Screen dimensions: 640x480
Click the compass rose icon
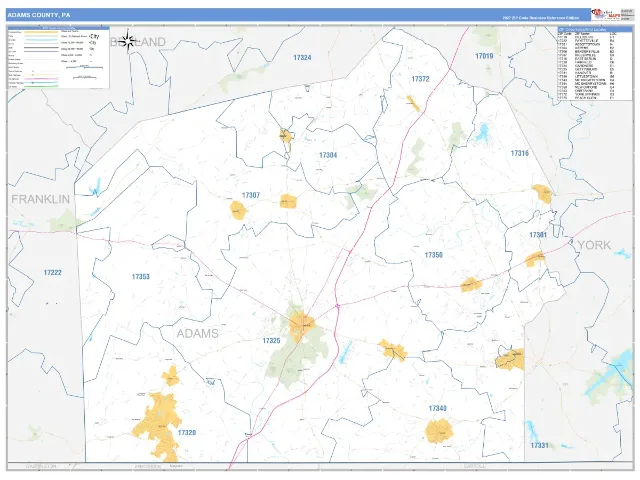[128, 41]
